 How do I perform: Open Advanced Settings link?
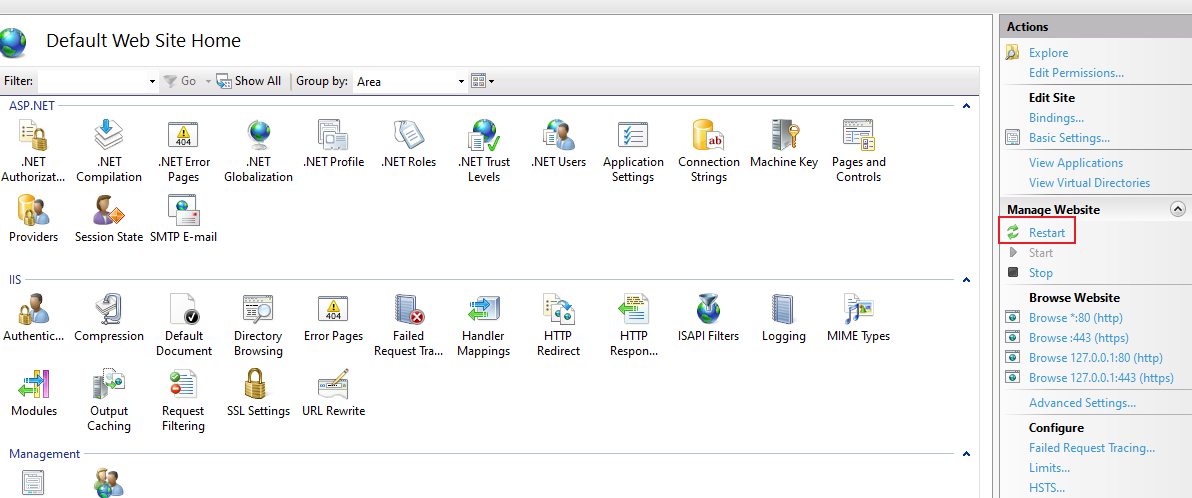(1082, 403)
